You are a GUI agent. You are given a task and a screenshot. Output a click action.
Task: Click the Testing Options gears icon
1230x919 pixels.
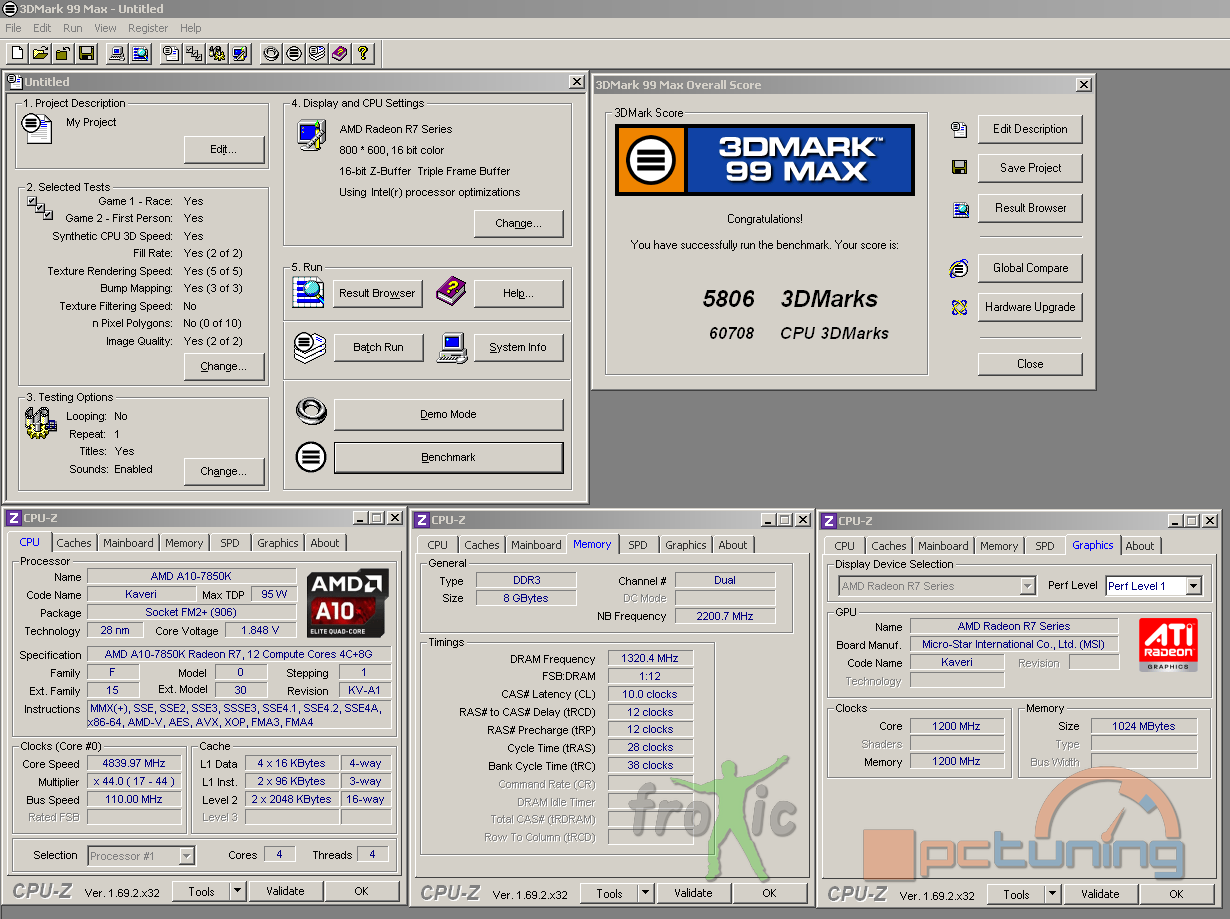point(39,422)
